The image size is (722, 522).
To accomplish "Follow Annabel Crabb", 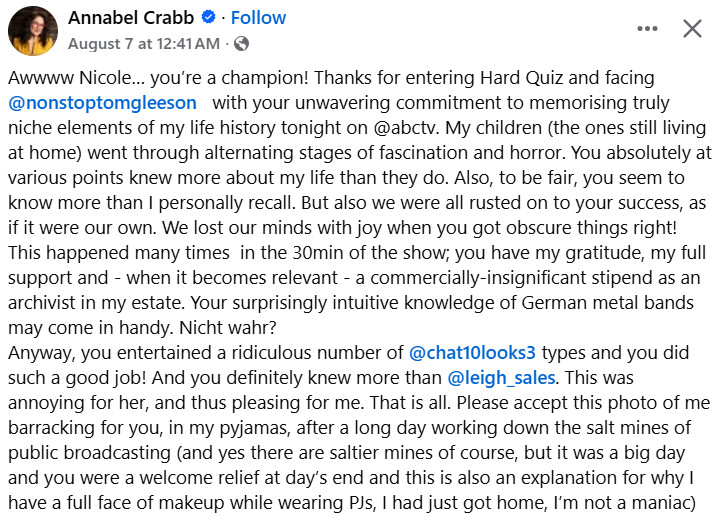I will point(258,18).
